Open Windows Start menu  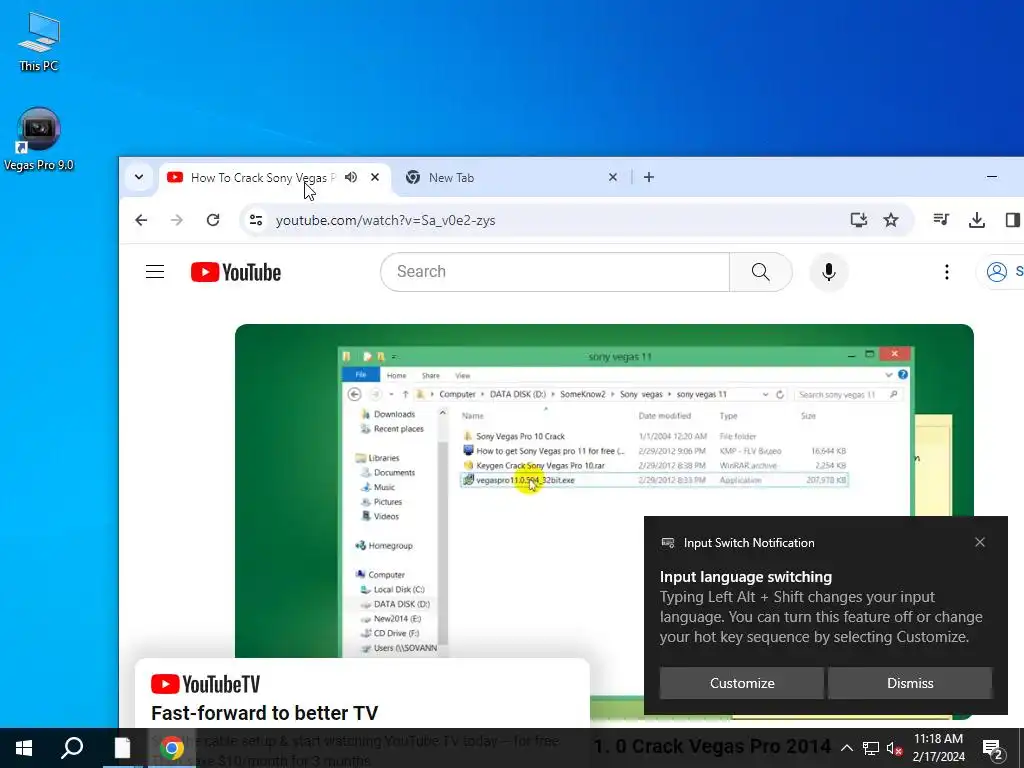click(x=24, y=748)
